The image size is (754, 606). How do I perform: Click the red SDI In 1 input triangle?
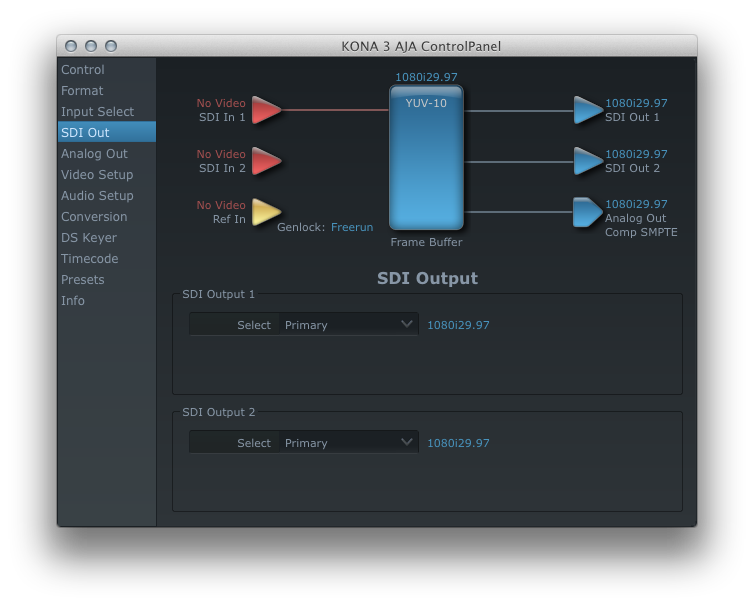point(265,110)
